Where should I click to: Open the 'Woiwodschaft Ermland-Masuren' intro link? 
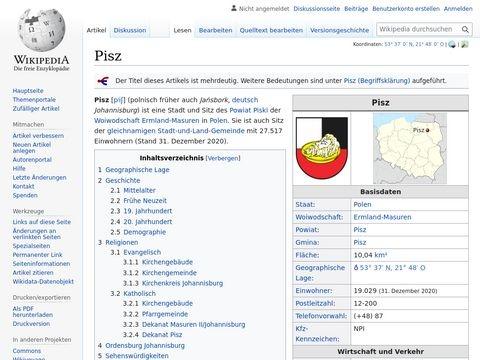coord(147,121)
